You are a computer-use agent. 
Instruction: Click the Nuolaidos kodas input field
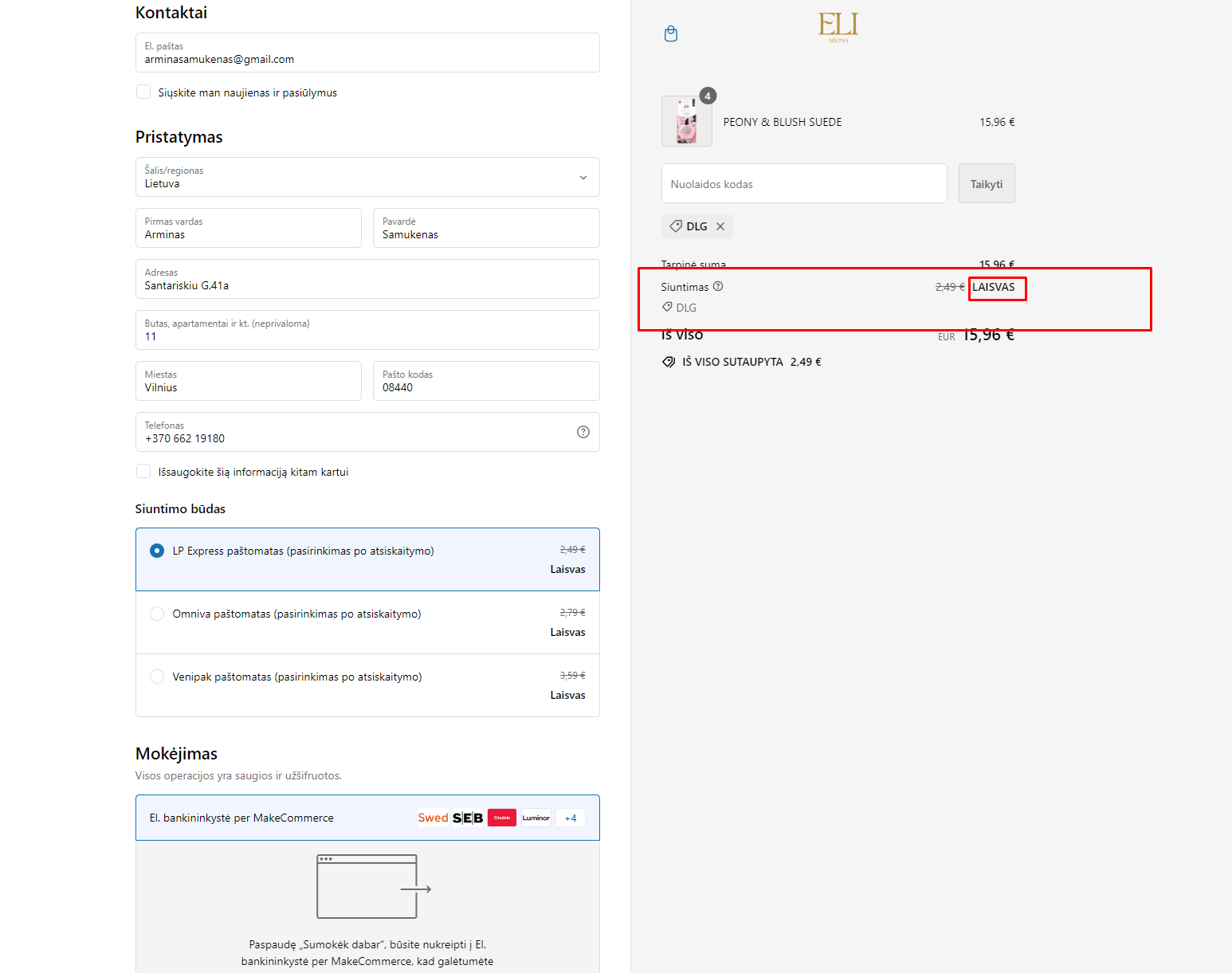tap(803, 184)
